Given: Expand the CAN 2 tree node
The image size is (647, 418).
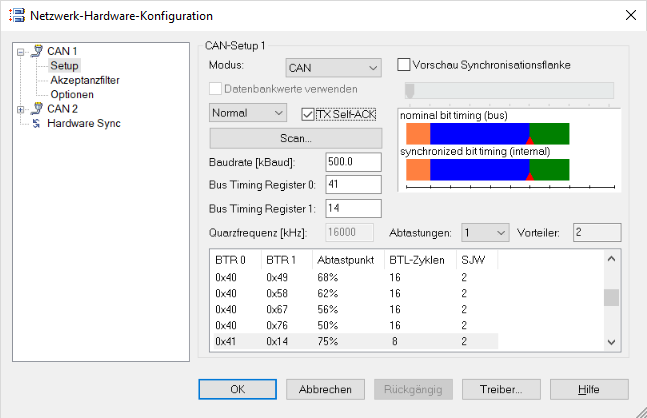Looking at the screenshot, I should coord(21,110).
